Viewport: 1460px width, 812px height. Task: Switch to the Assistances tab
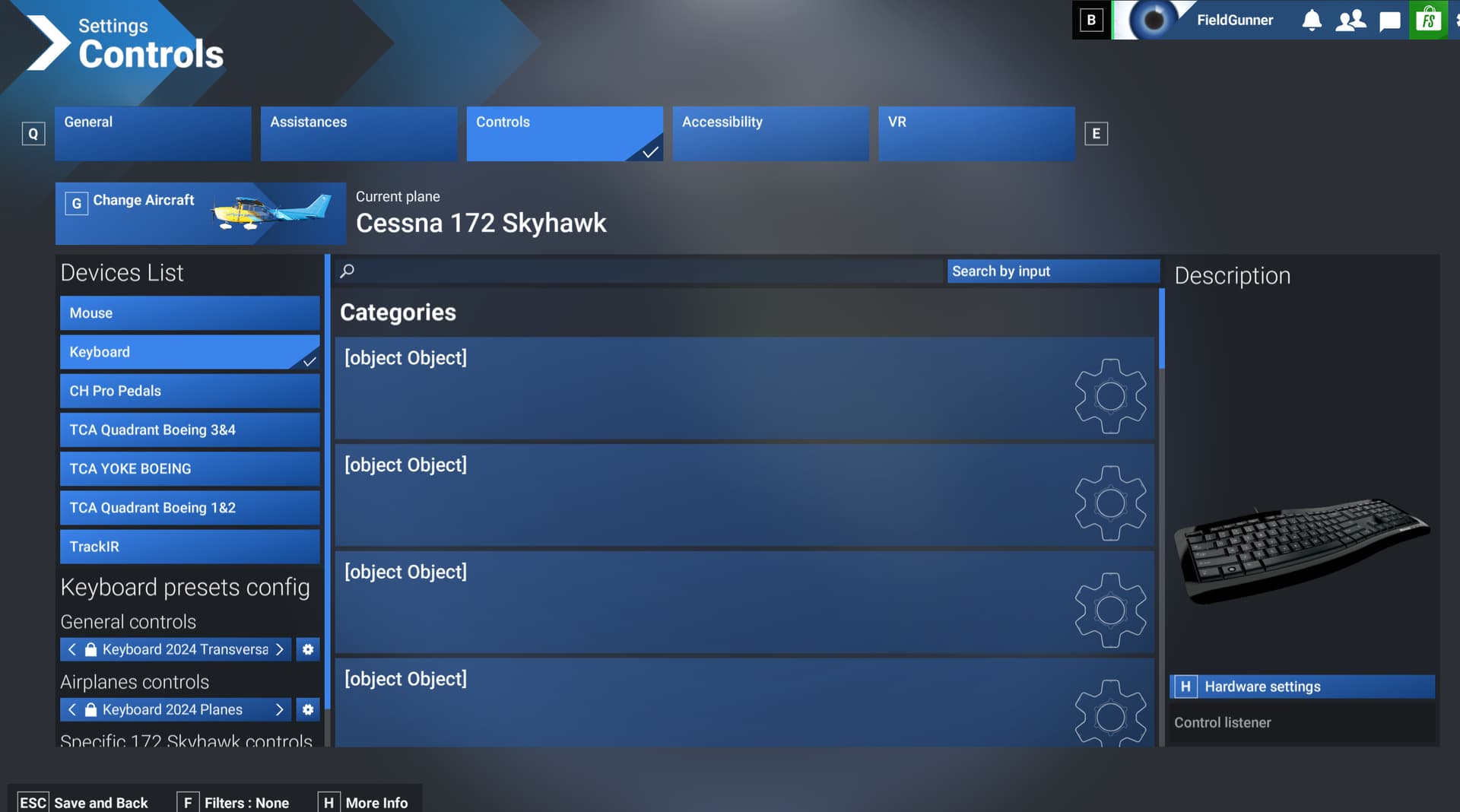[x=359, y=134]
